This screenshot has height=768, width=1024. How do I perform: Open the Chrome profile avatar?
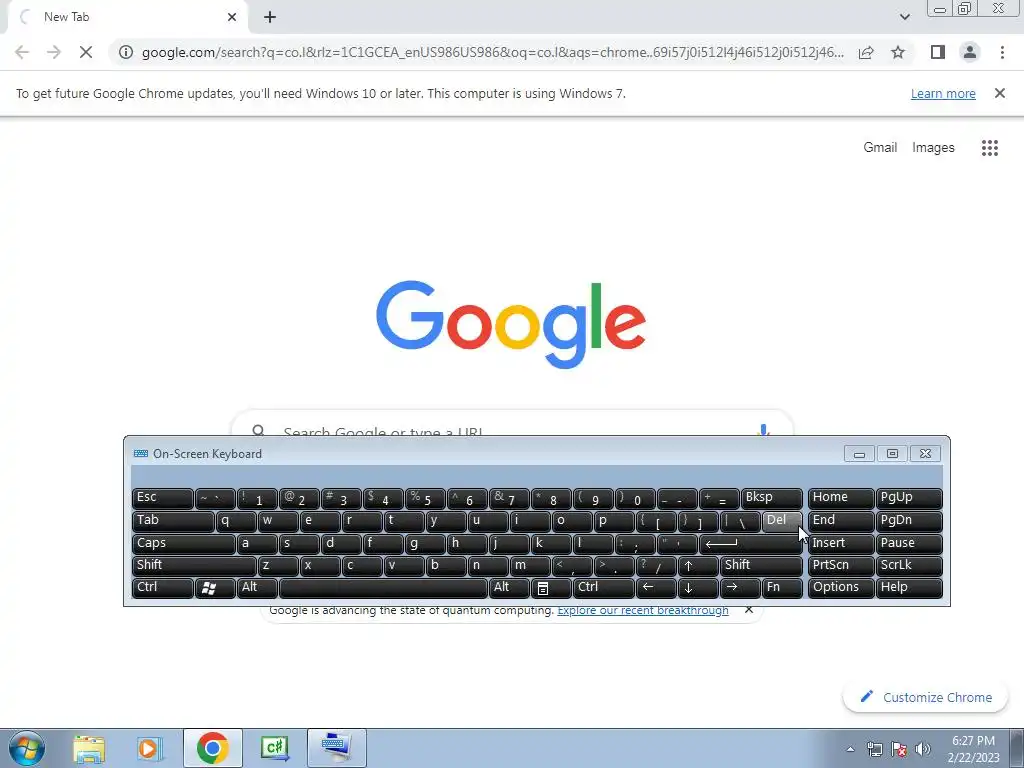click(x=970, y=52)
